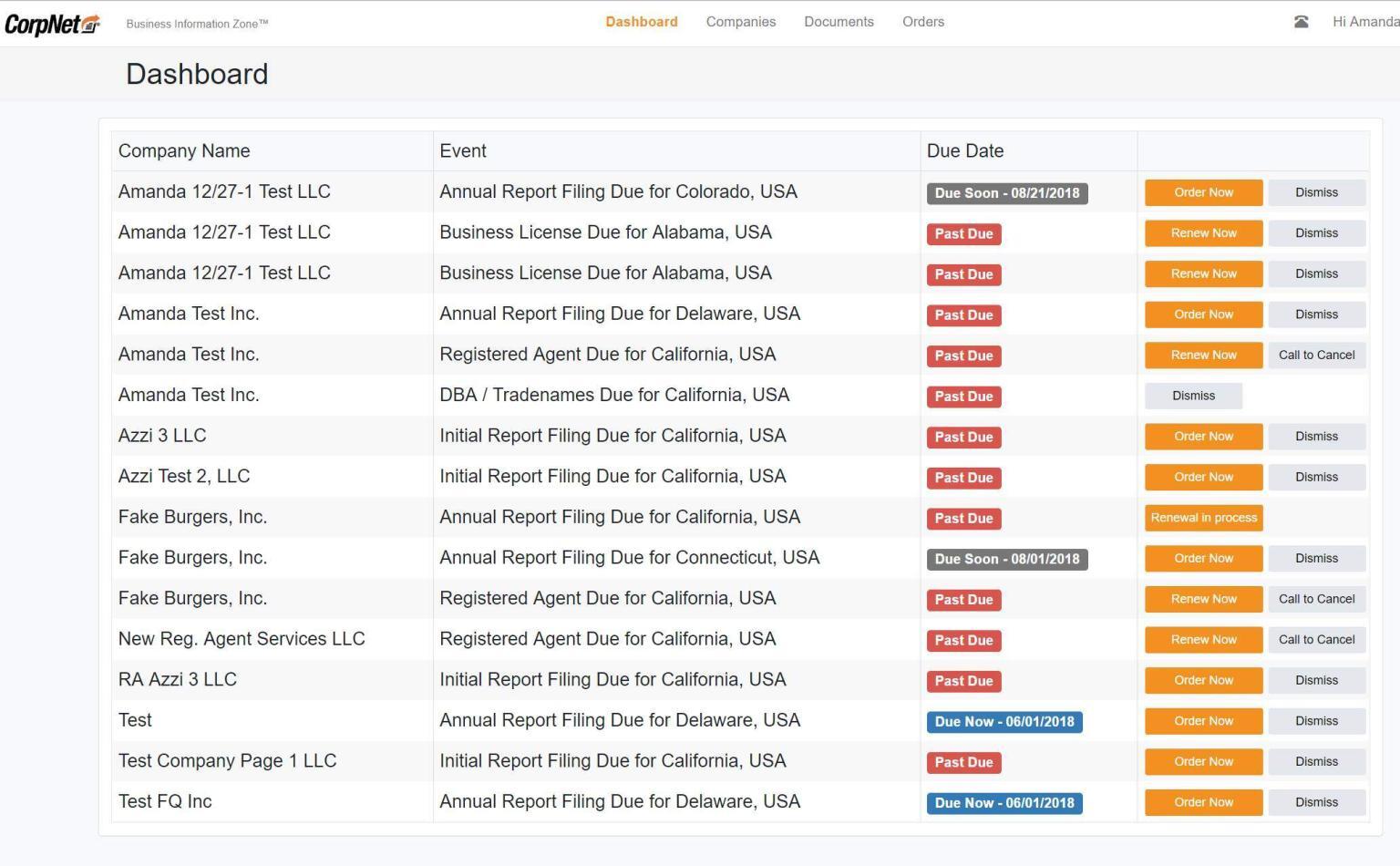The image size is (1400, 866).
Task: Go to the Companies tab
Action: [x=740, y=22]
